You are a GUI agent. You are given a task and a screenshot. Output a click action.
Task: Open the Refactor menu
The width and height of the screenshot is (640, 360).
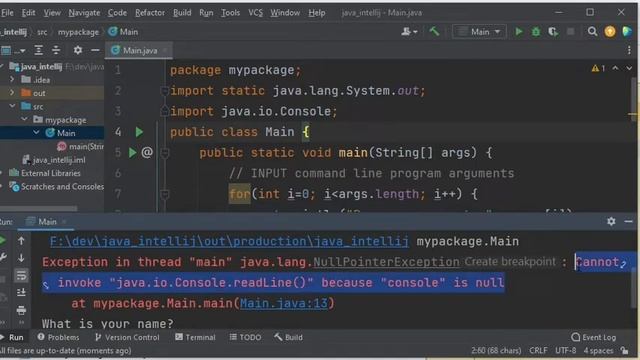150,13
